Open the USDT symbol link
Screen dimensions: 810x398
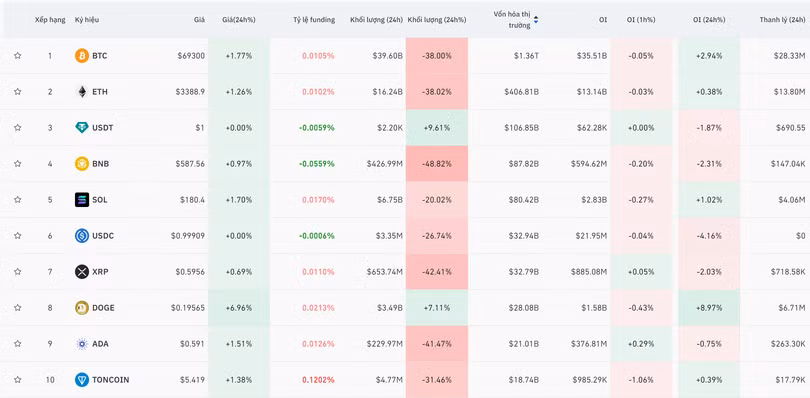pyautogui.click(x=102, y=128)
